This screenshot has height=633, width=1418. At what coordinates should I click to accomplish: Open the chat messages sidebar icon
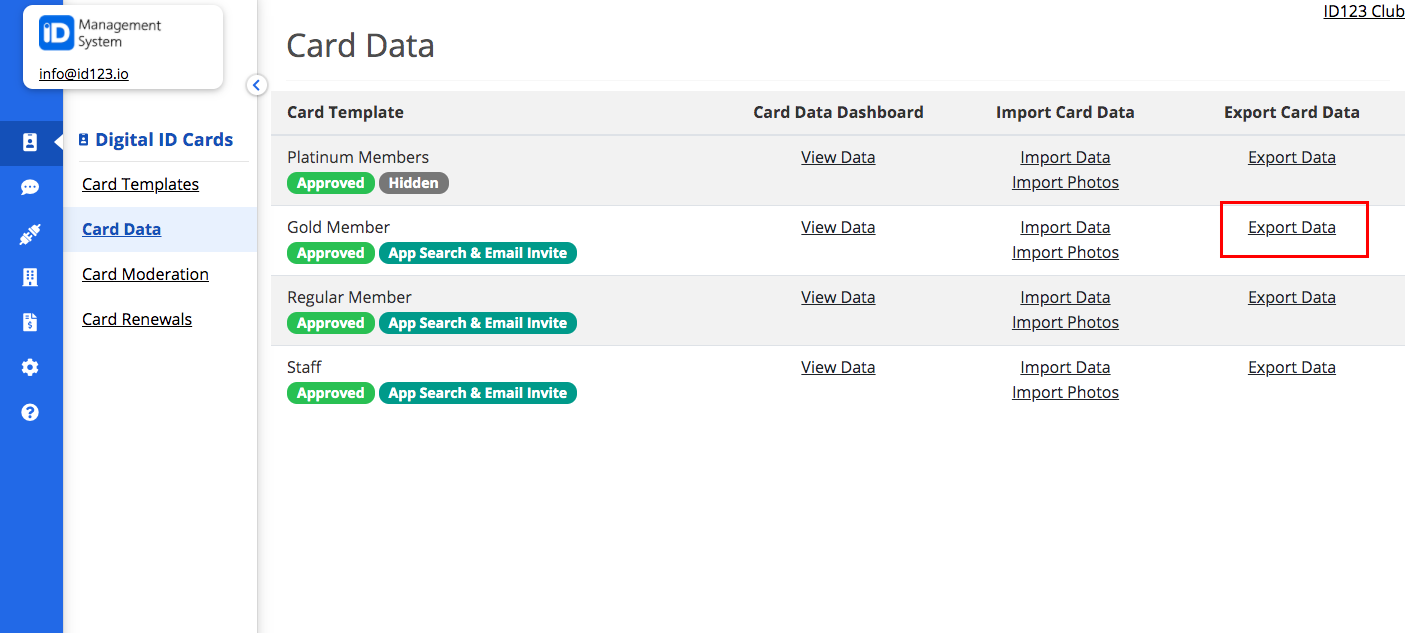[x=31, y=187]
